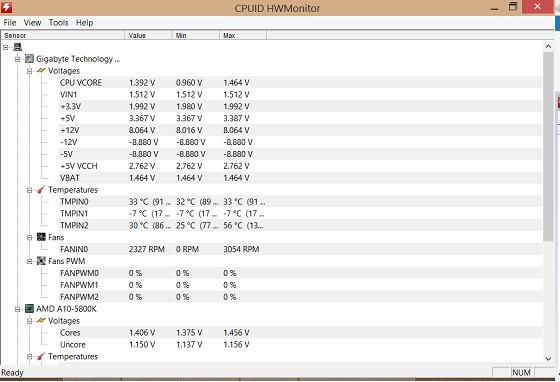
Task: Collapse the Fans PWM group
Action: 30,261
